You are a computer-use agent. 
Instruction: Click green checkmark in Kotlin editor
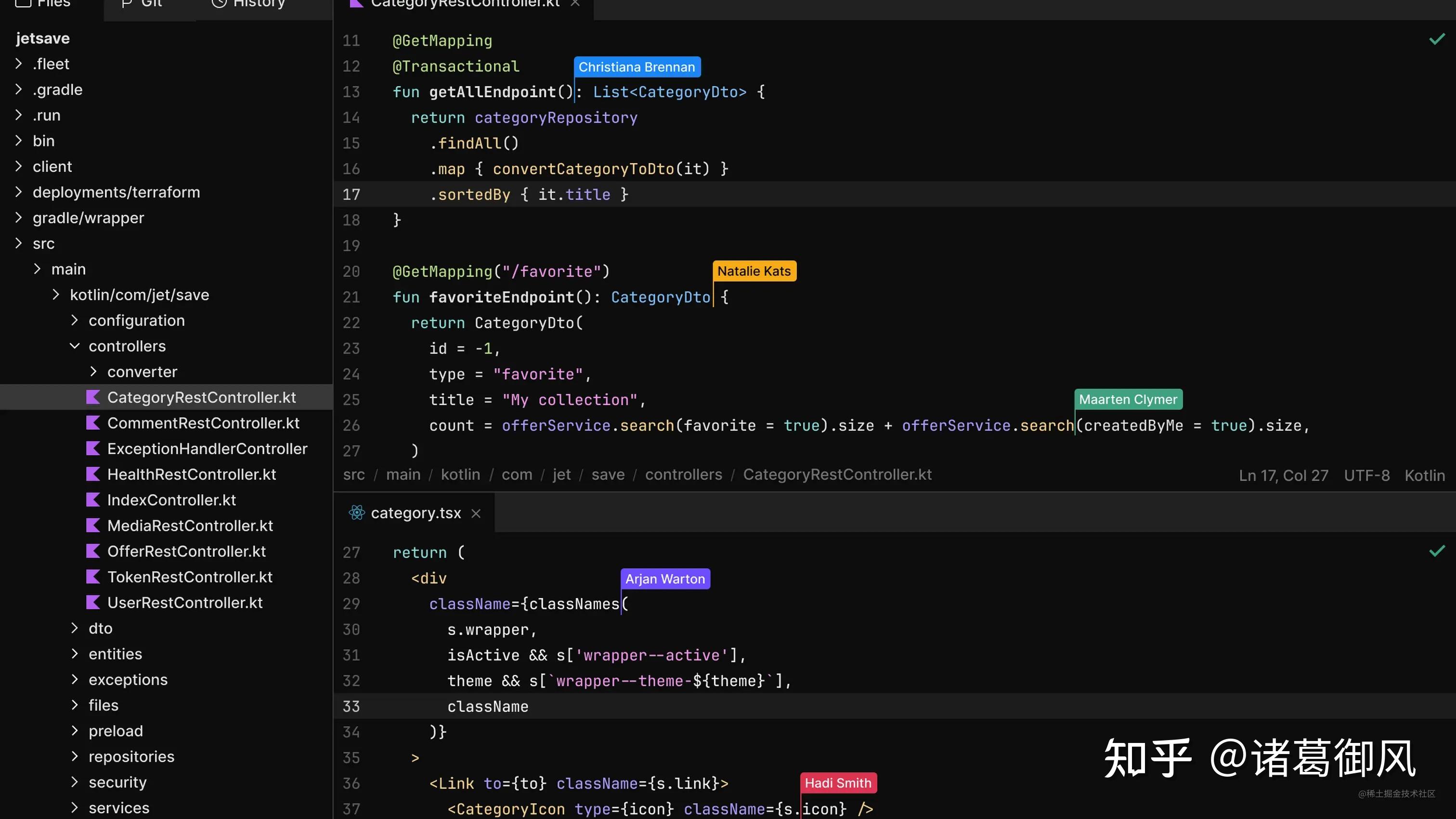(1436, 39)
